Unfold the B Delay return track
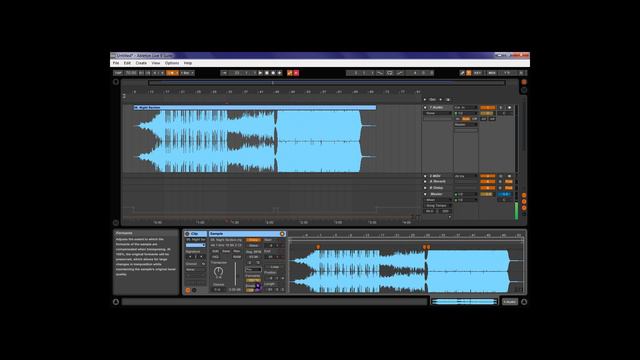Viewport: 640px width, 360px height. click(x=425, y=188)
